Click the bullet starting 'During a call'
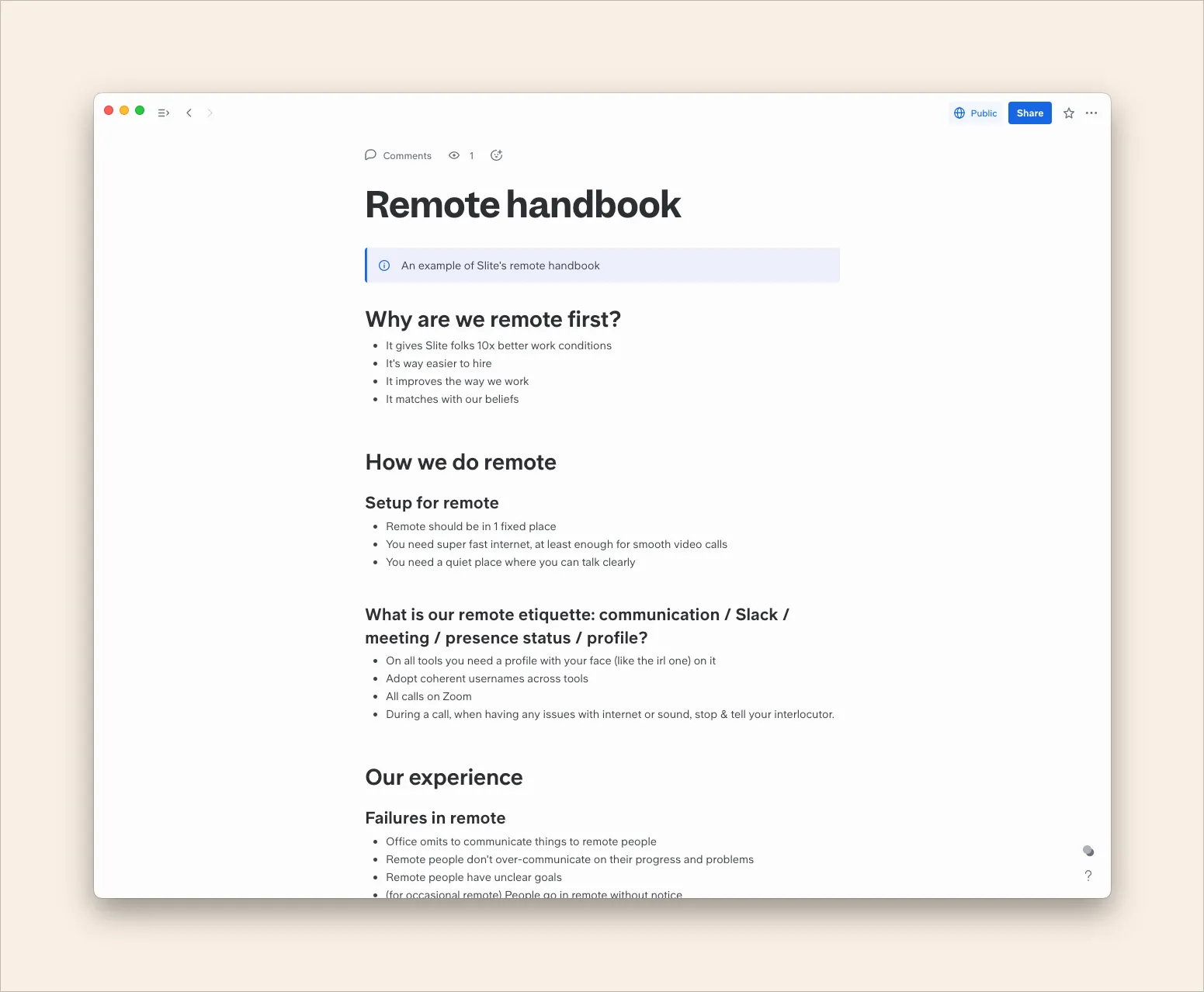The image size is (1204, 992). [x=610, y=714]
